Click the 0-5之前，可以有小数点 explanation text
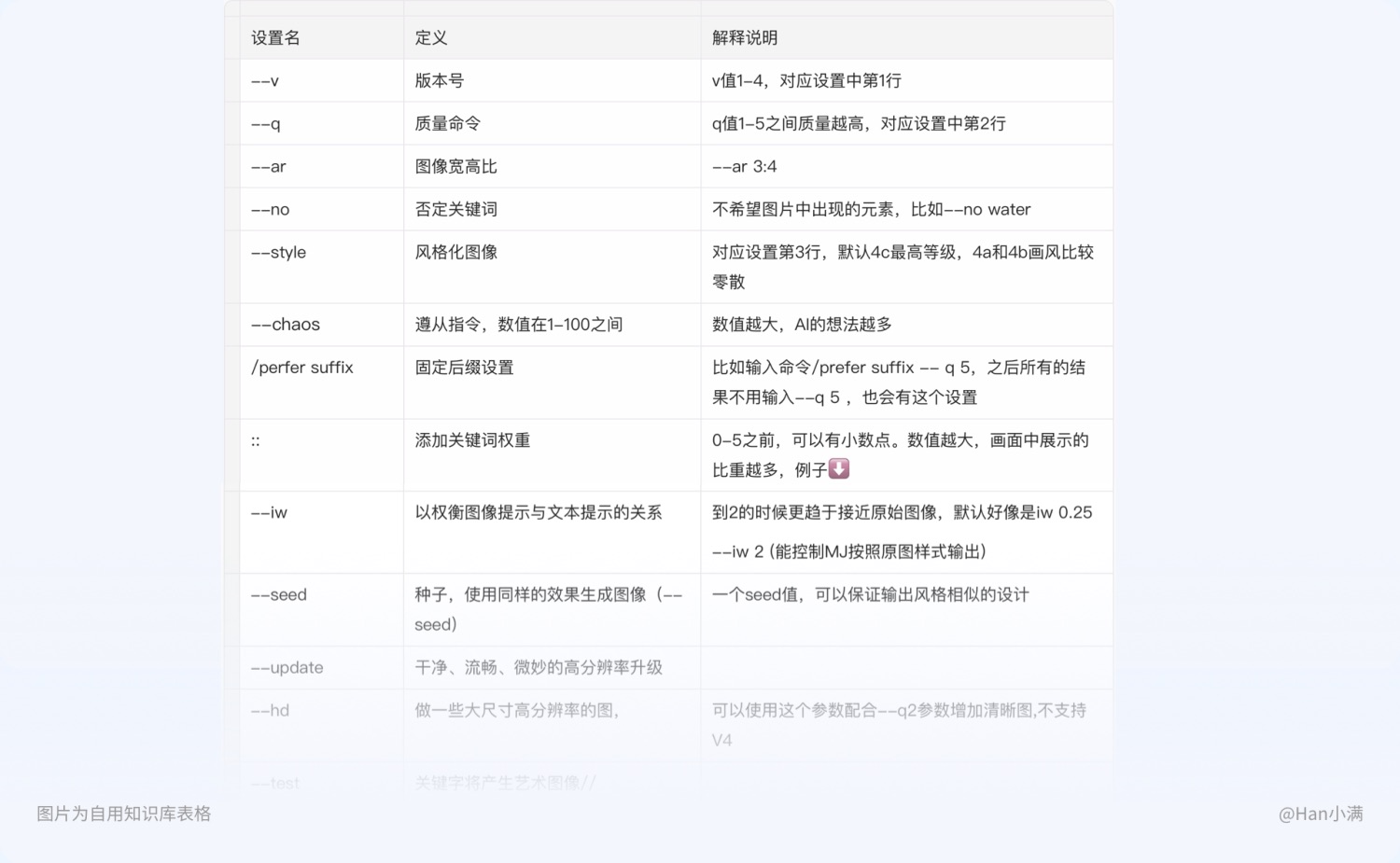Screen dimensions: 1400x863 [901, 455]
